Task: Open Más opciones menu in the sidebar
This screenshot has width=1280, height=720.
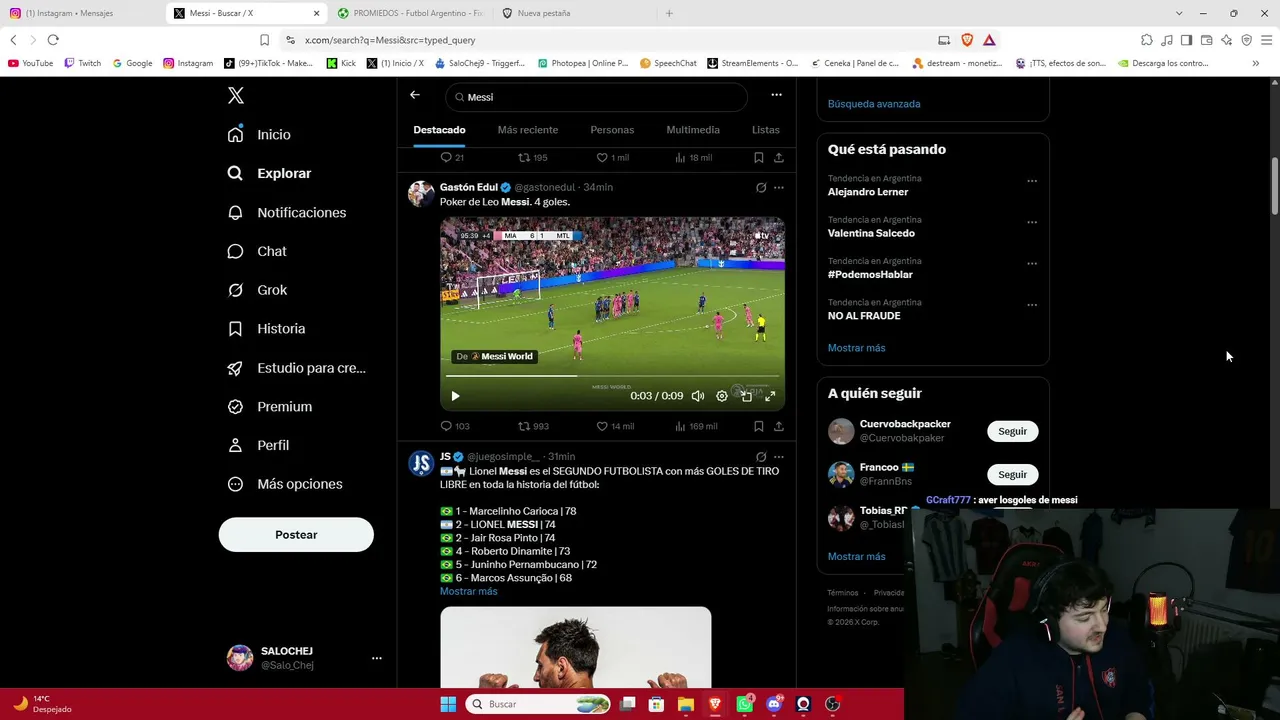Action: click(x=285, y=484)
